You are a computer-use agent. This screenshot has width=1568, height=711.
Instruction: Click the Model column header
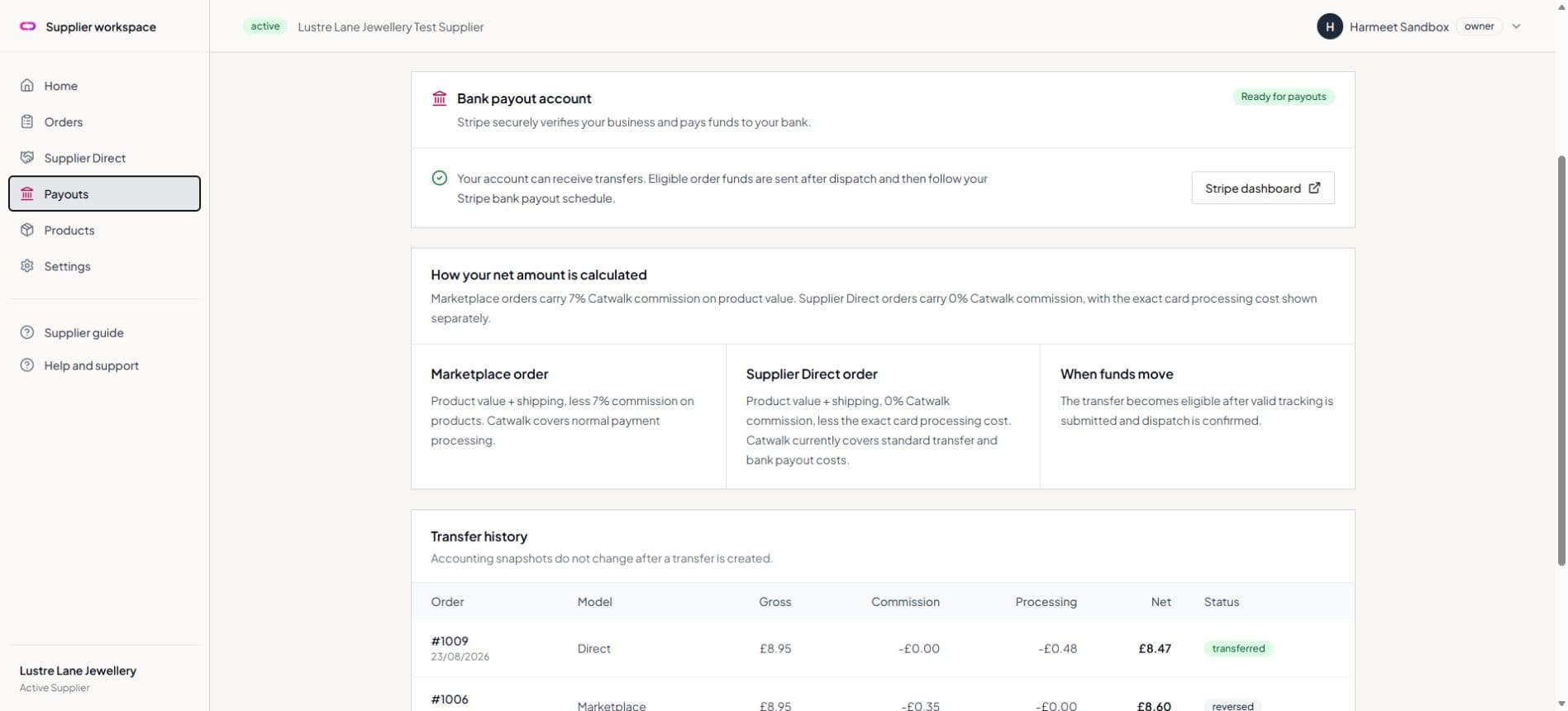(594, 601)
